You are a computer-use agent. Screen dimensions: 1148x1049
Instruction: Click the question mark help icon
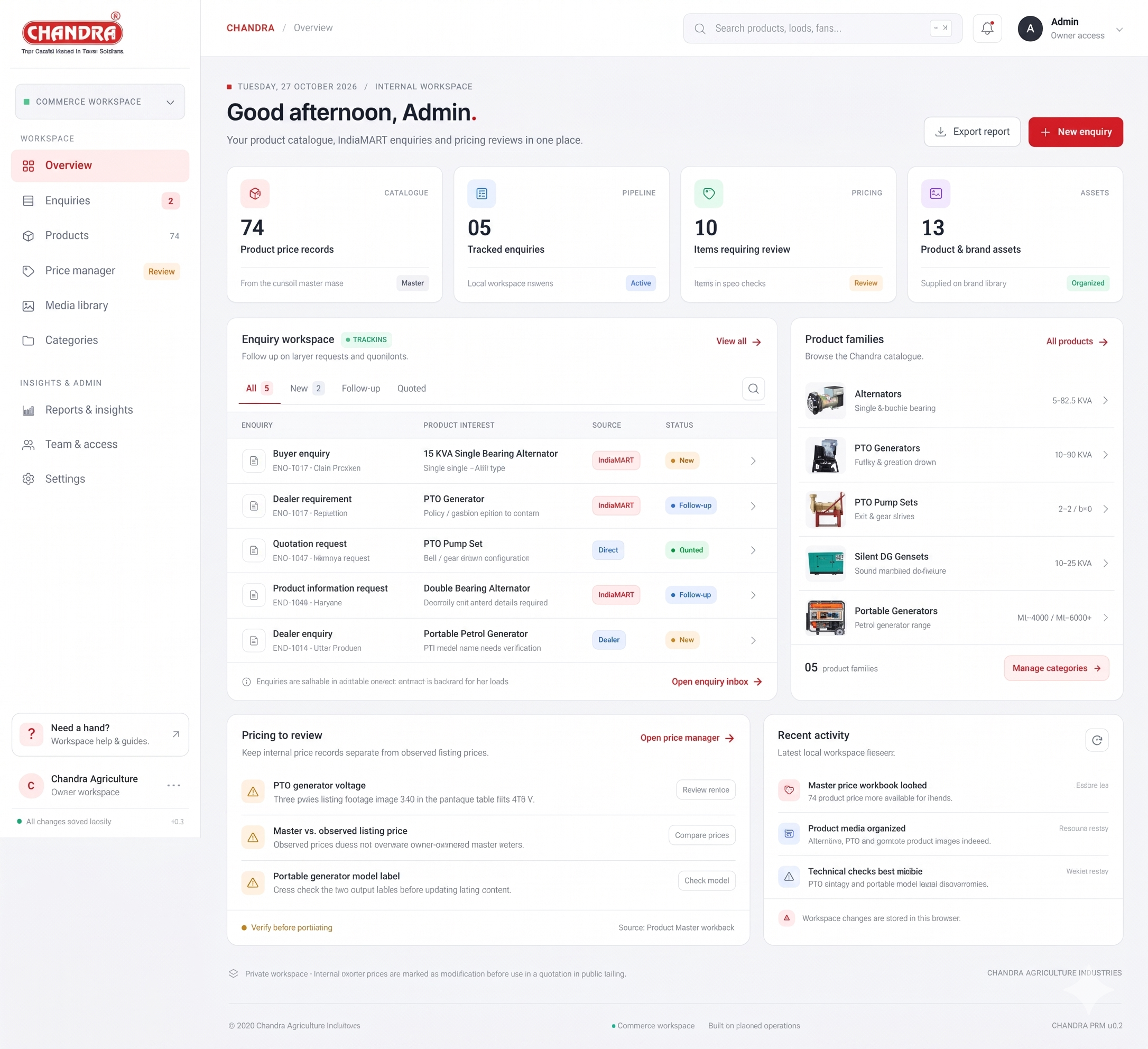(31, 734)
